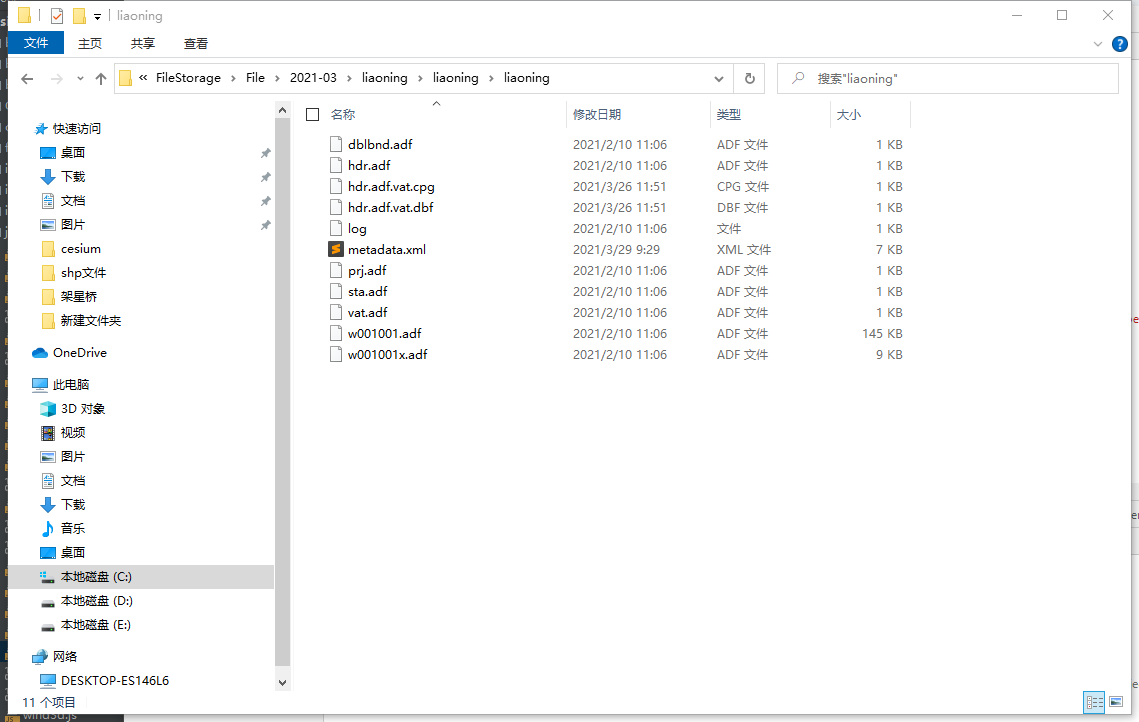Click the quick access toolbar properties icon
This screenshot has height=722, width=1139.
[57, 15]
